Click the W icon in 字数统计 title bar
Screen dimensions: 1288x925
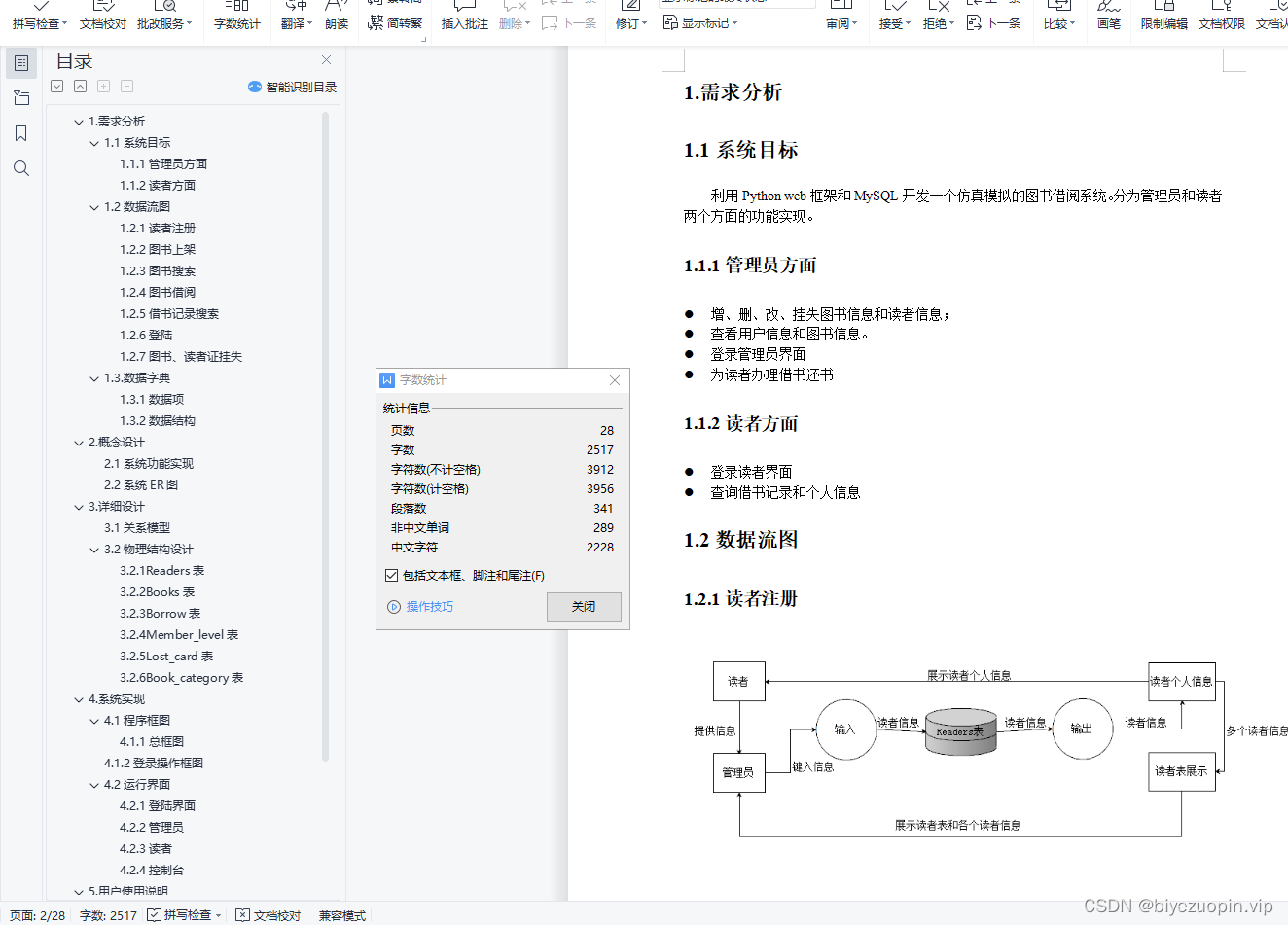pyautogui.click(x=387, y=380)
